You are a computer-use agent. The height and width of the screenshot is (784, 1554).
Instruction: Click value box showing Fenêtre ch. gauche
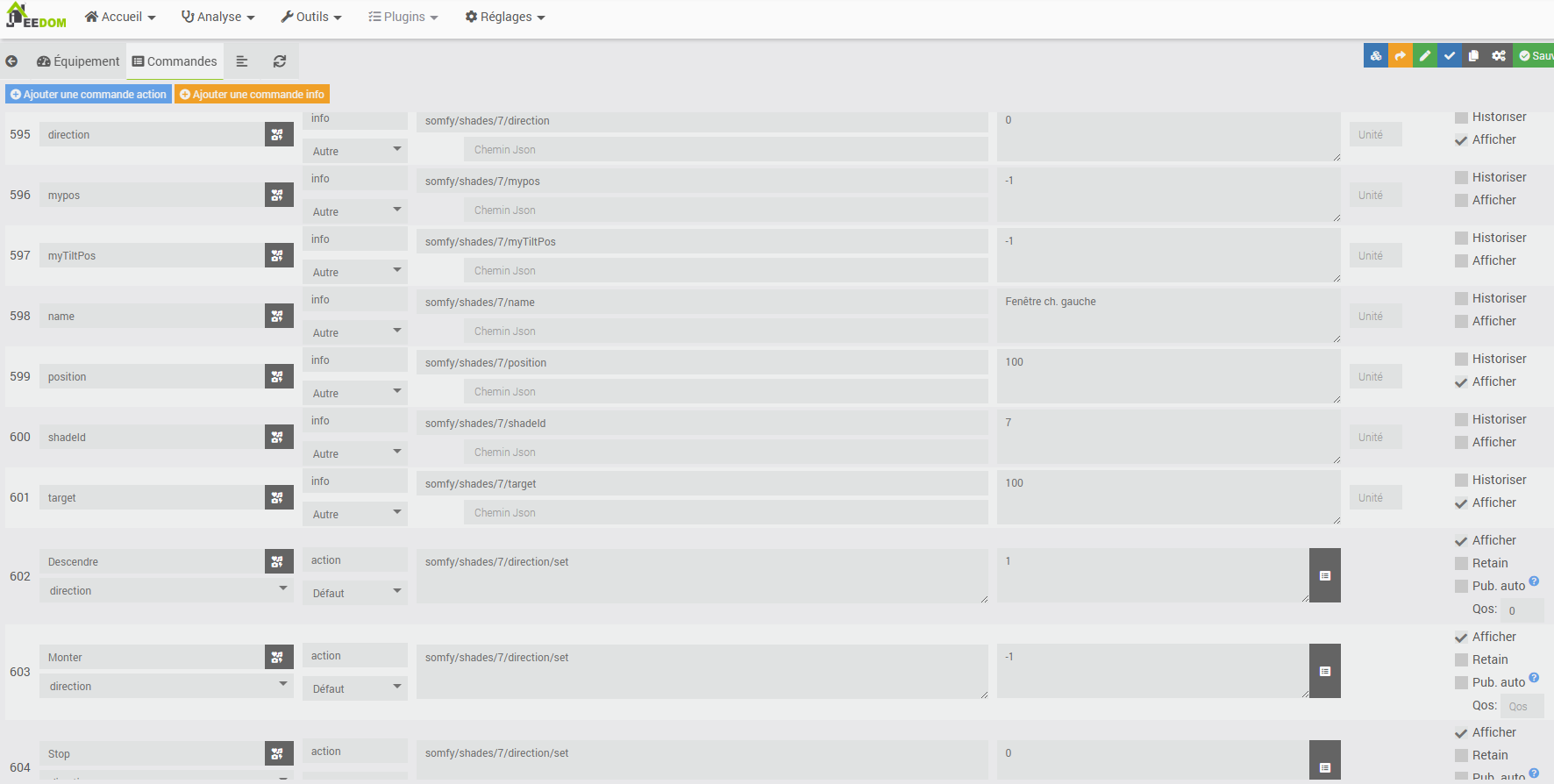(x=1169, y=316)
